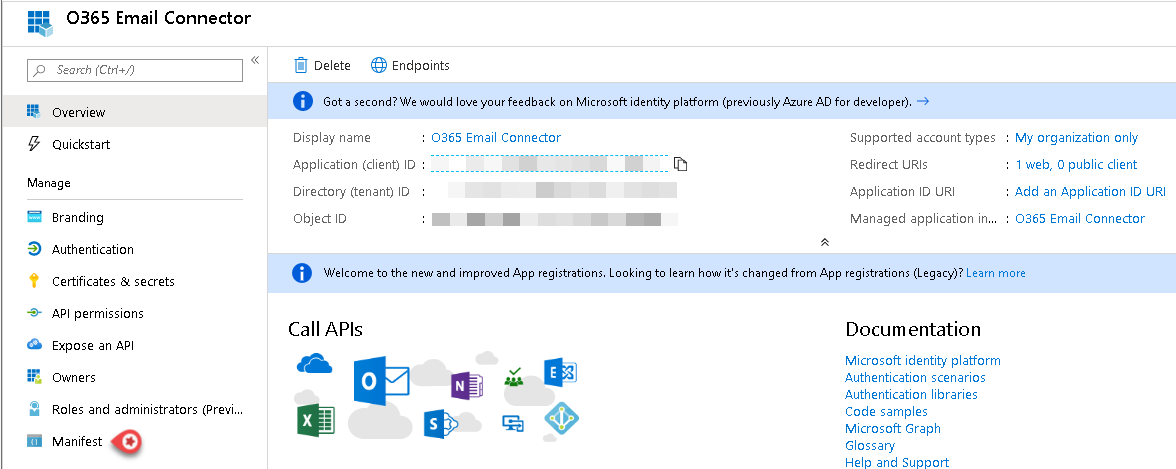The image size is (1176, 469).
Task: Copy the Application client ID
Action: click(x=681, y=164)
